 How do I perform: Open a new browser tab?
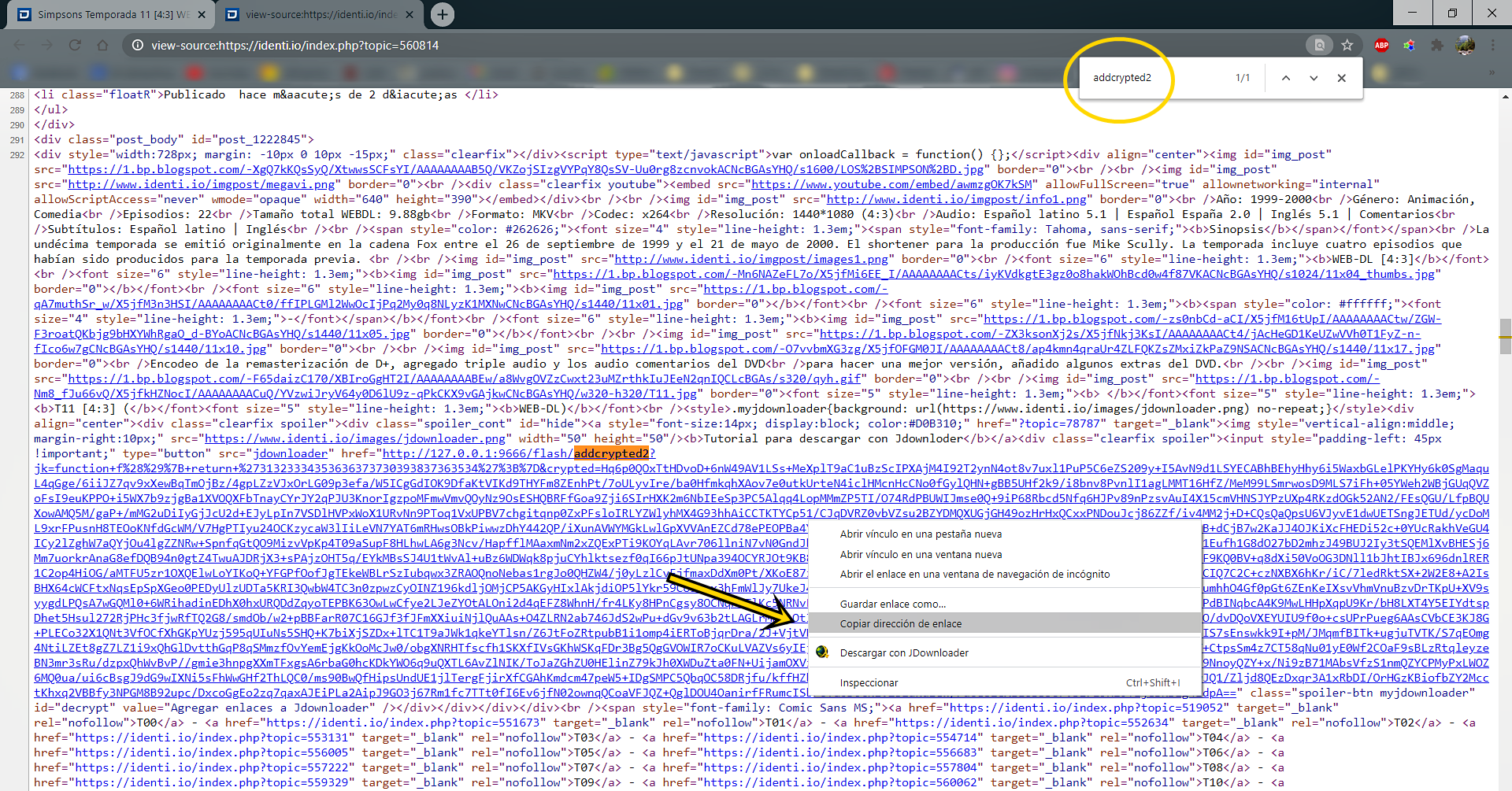coord(443,14)
